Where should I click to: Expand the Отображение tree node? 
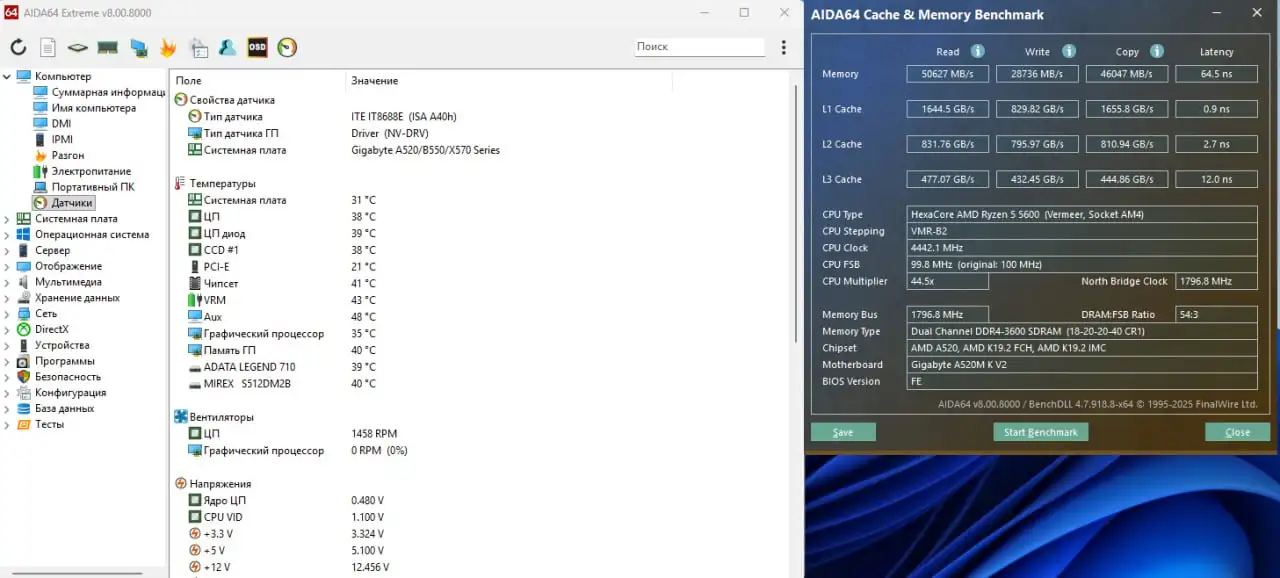7,266
